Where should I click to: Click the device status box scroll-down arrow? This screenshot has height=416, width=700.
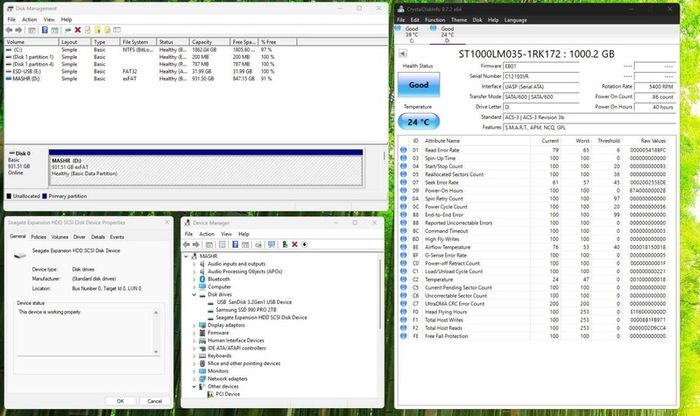click(156, 352)
